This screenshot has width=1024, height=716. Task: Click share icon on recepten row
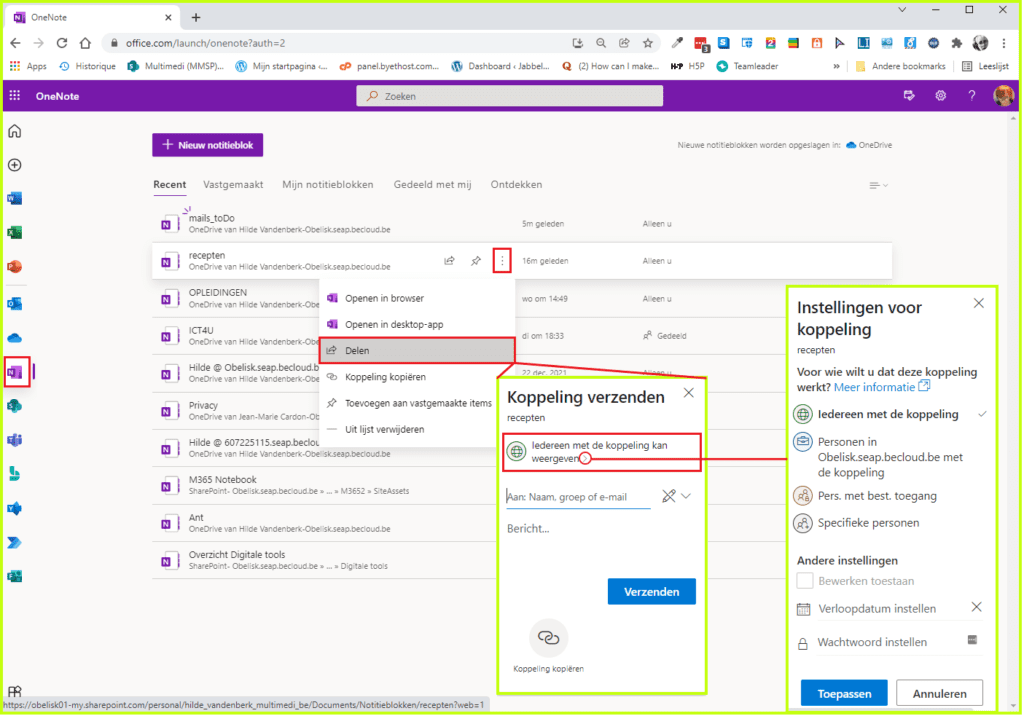click(x=449, y=261)
